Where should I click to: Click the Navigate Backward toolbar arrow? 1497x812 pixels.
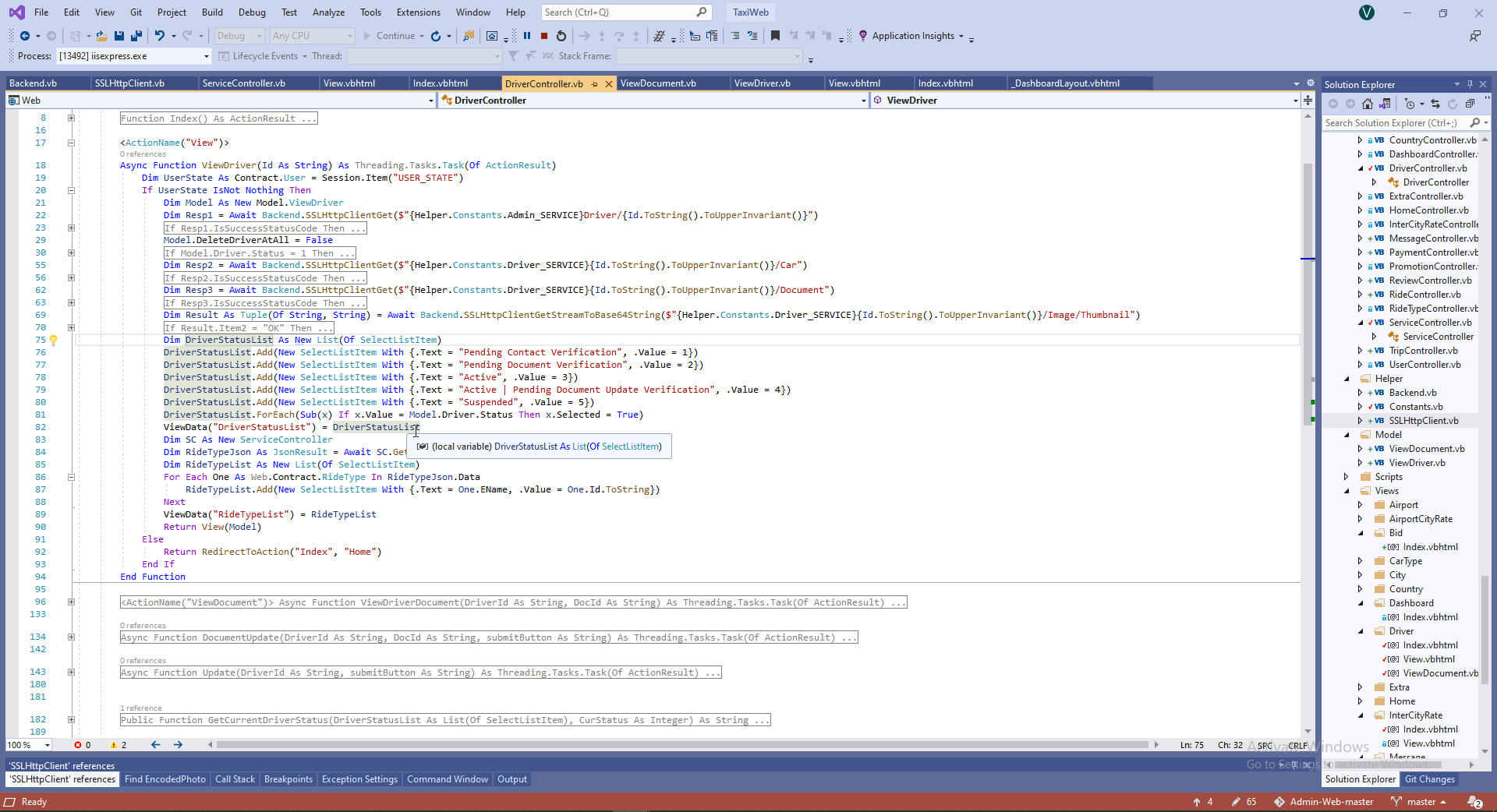click(x=25, y=36)
